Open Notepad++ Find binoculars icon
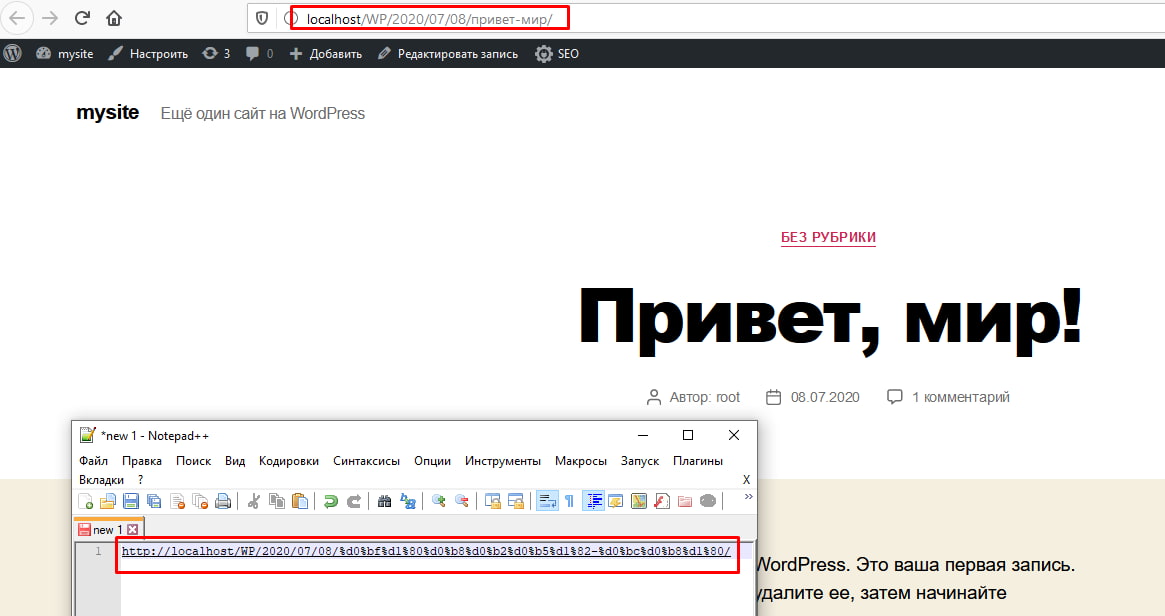The width and height of the screenshot is (1165, 616). pos(384,502)
